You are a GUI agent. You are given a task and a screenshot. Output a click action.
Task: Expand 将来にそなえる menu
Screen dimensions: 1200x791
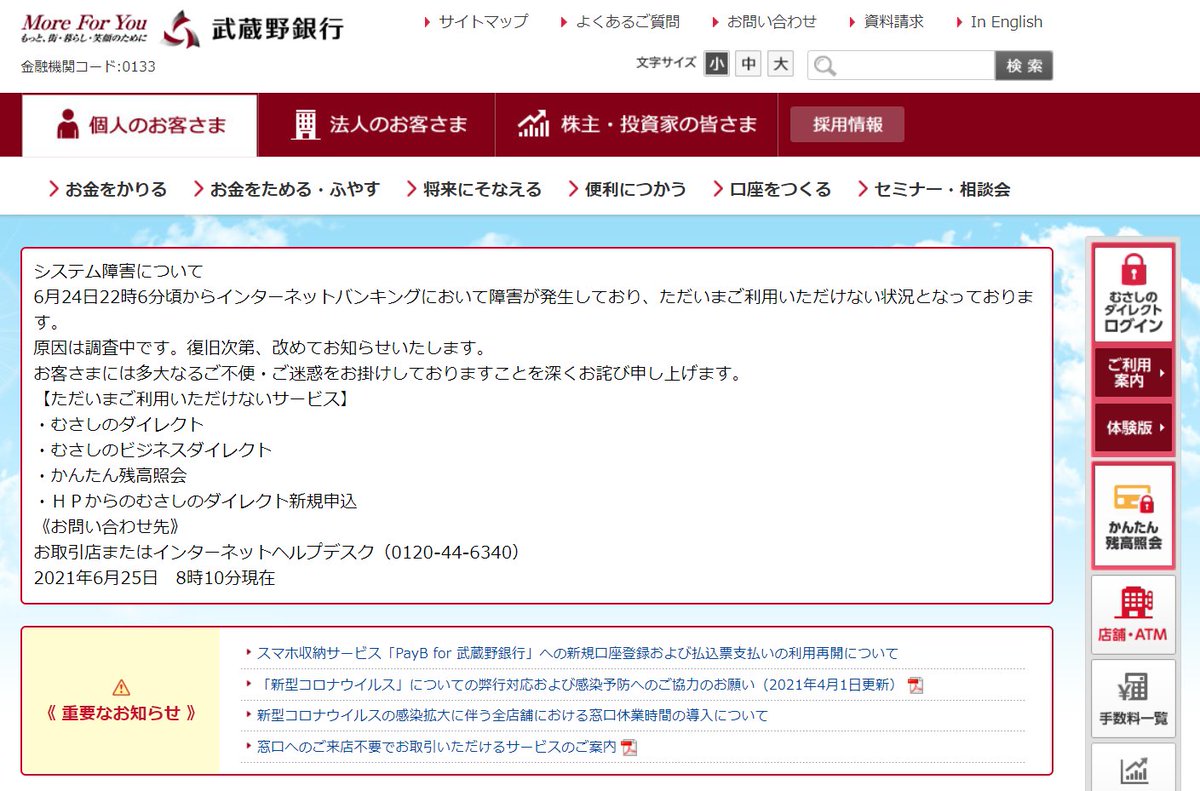tap(474, 189)
